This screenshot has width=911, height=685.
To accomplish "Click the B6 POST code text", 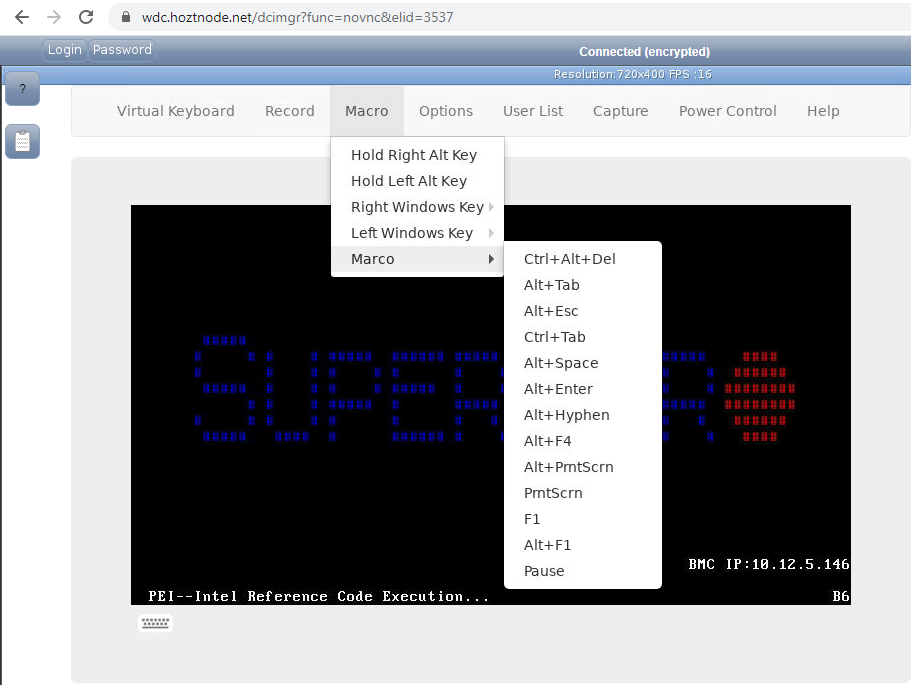I will coord(841,596).
